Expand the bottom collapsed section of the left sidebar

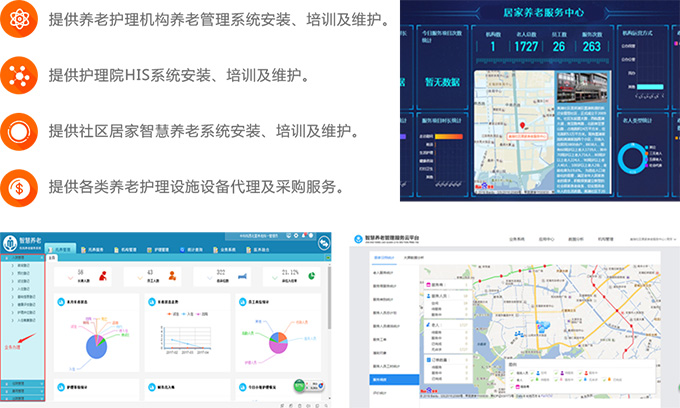coord(22,398)
